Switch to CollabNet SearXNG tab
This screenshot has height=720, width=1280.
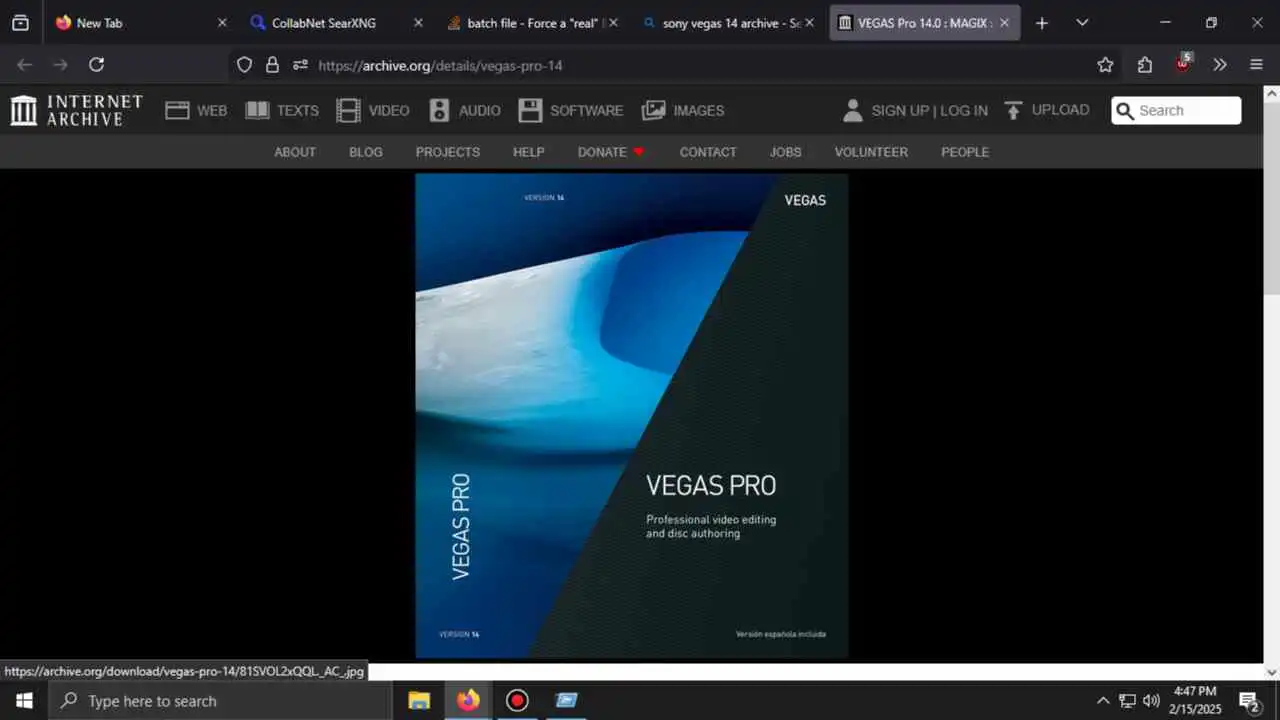(336, 22)
